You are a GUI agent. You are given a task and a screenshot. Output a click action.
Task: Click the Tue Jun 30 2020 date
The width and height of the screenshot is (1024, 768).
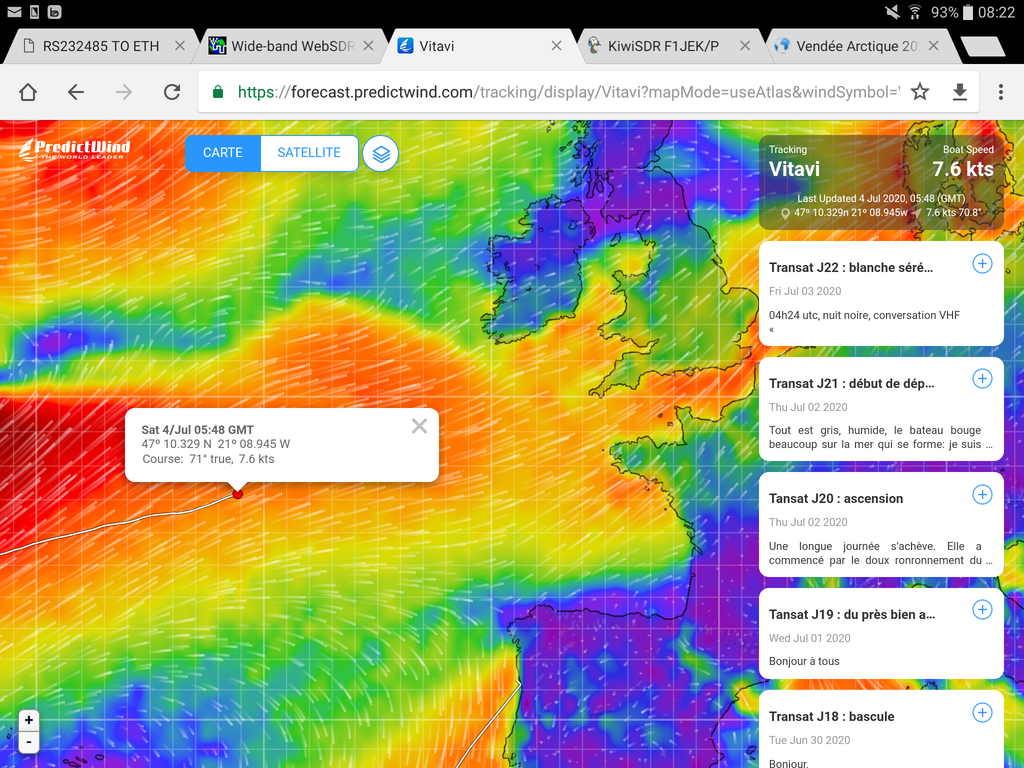tap(810, 740)
